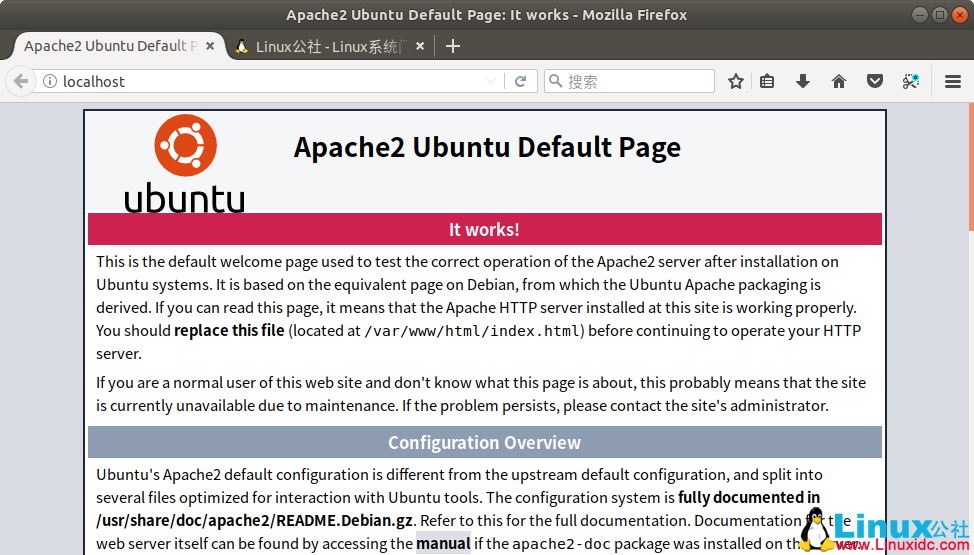Click the It works! banner
This screenshot has width=974, height=555.
coord(485,229)
